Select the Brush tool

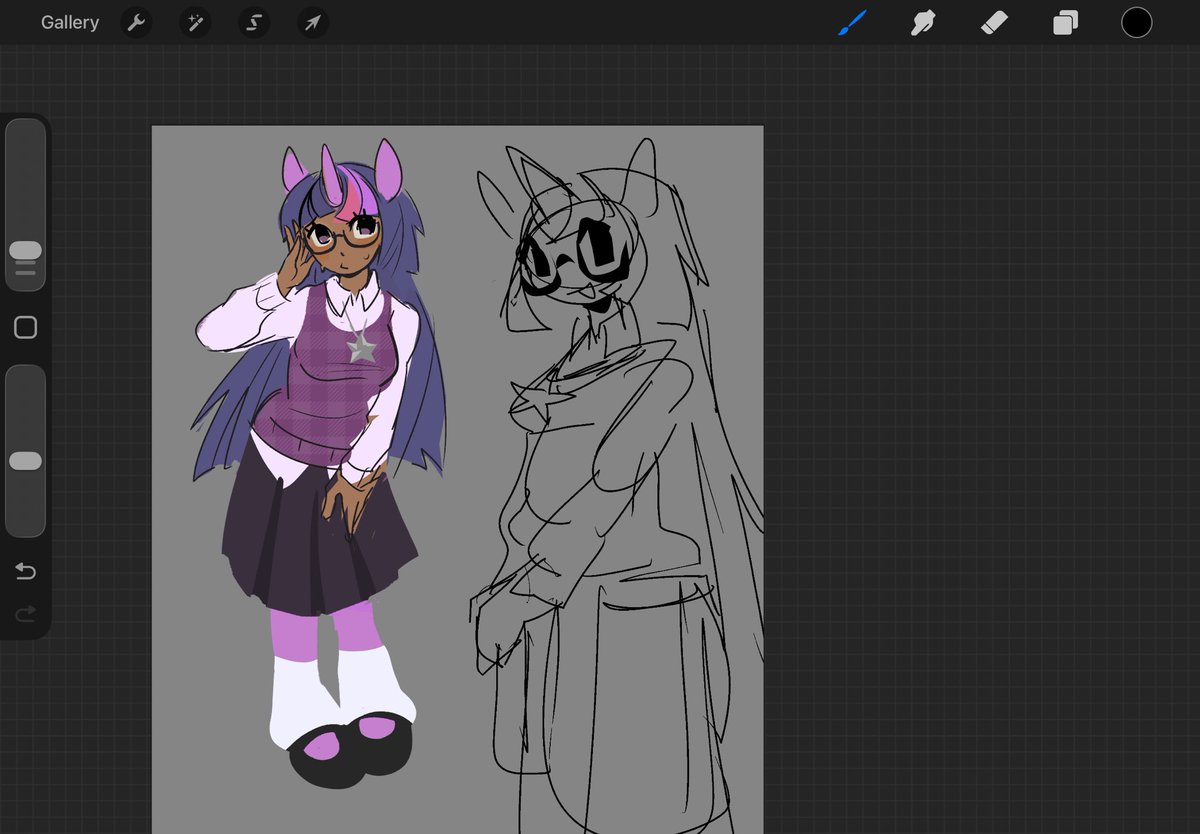(x=852, y=22)
